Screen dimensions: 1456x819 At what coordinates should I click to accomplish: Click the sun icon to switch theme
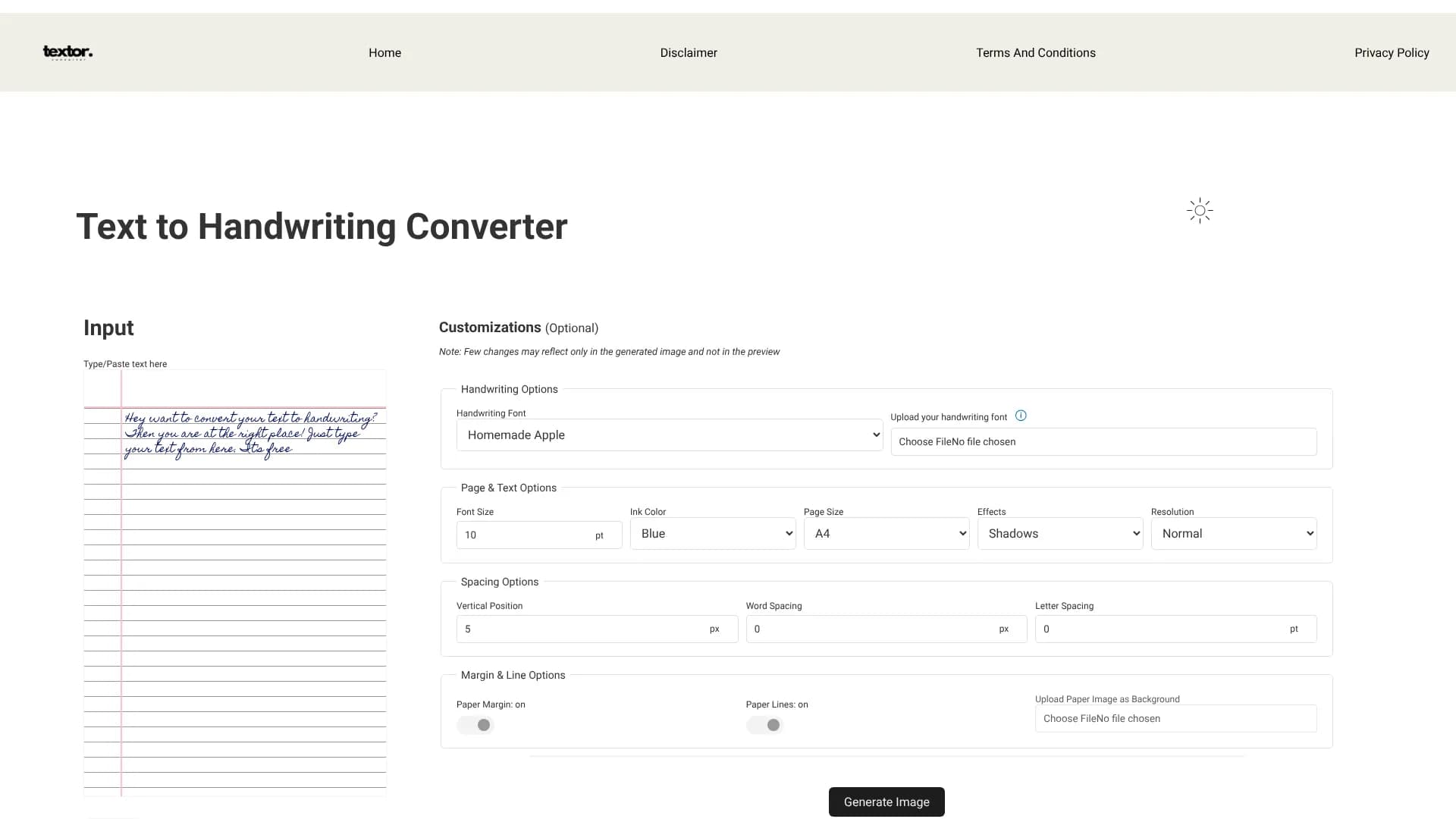pos(1199,210)
